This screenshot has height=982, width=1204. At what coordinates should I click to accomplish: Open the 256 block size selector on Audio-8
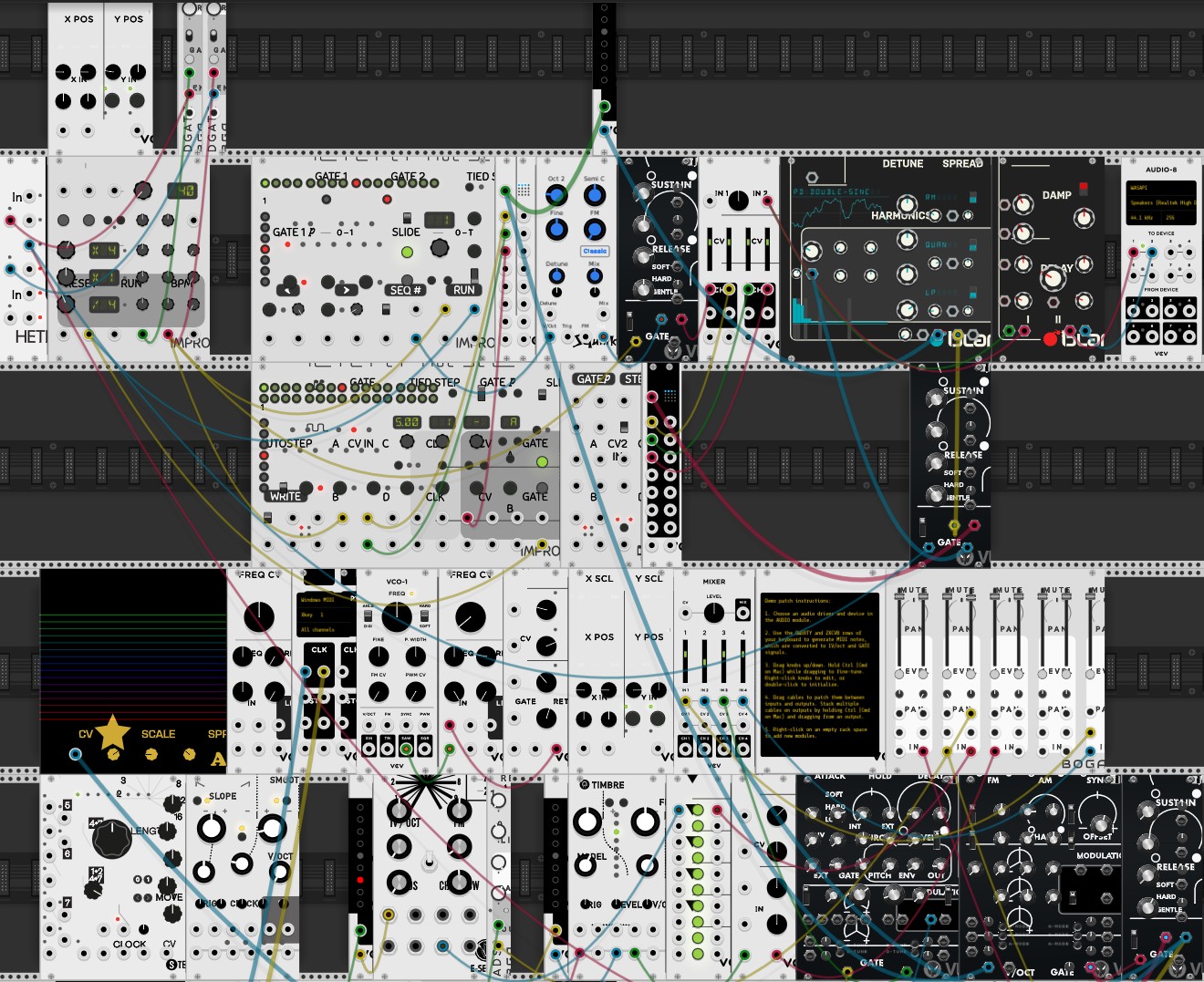pyautogui.click(x=1178, y=218)
